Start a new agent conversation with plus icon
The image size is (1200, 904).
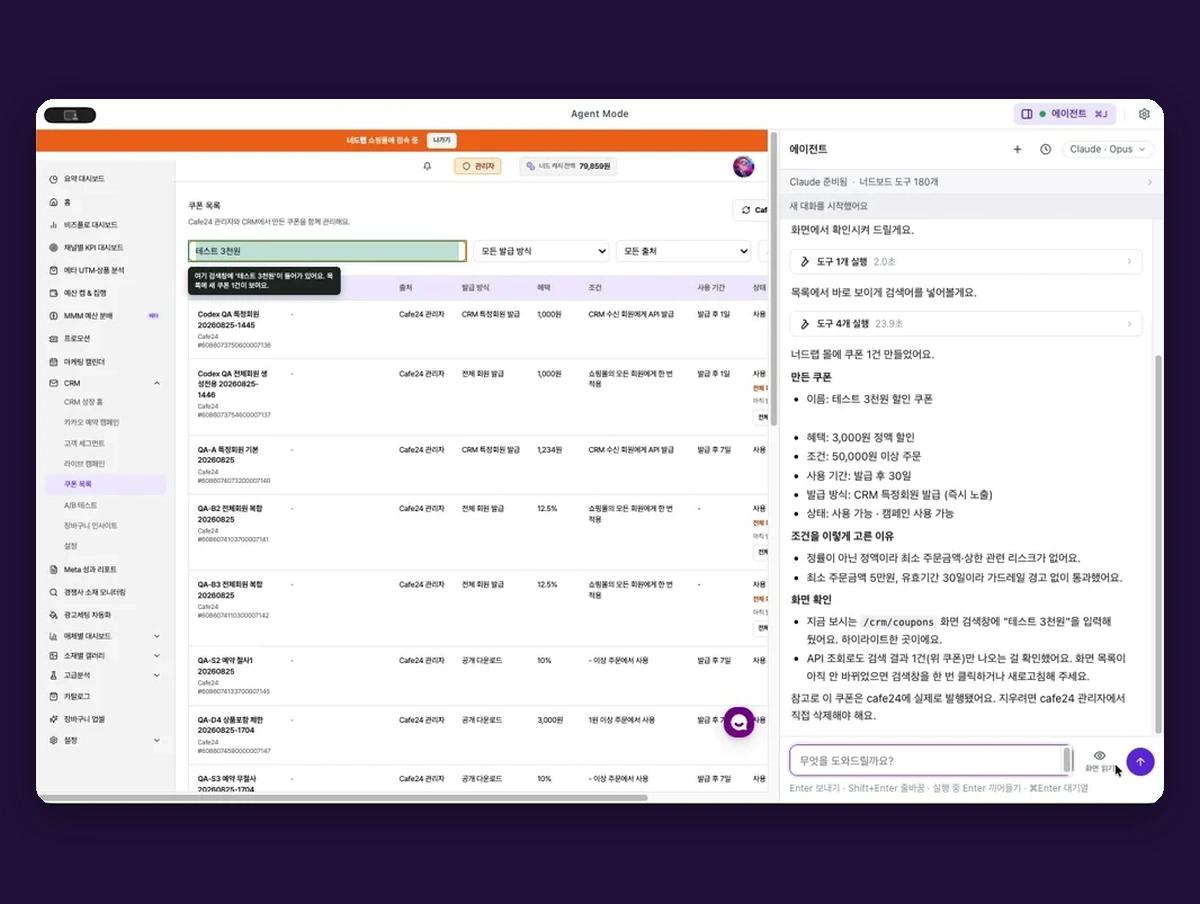coord(1017,149)
